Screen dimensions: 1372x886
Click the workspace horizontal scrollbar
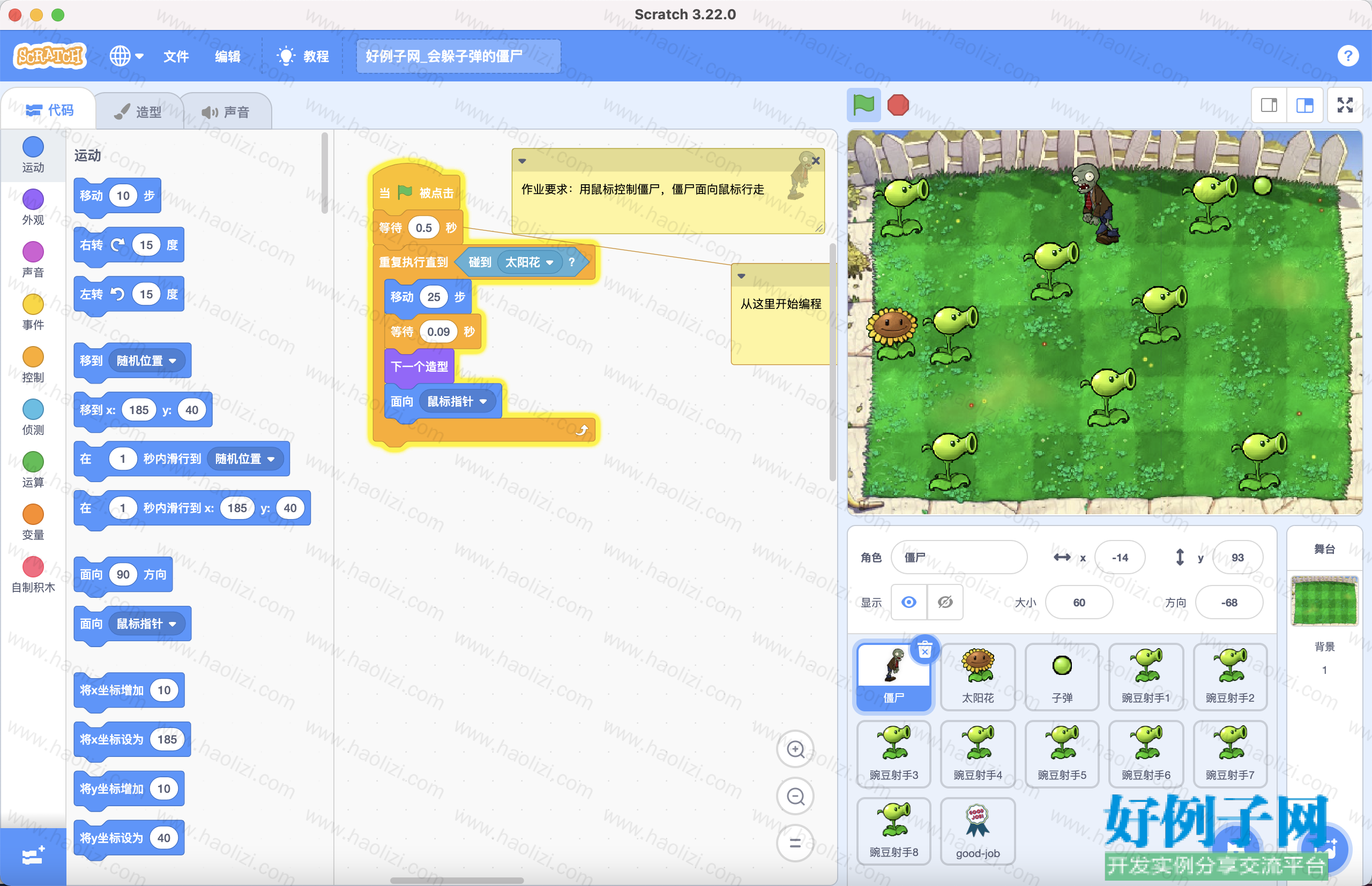coord(457,880)
